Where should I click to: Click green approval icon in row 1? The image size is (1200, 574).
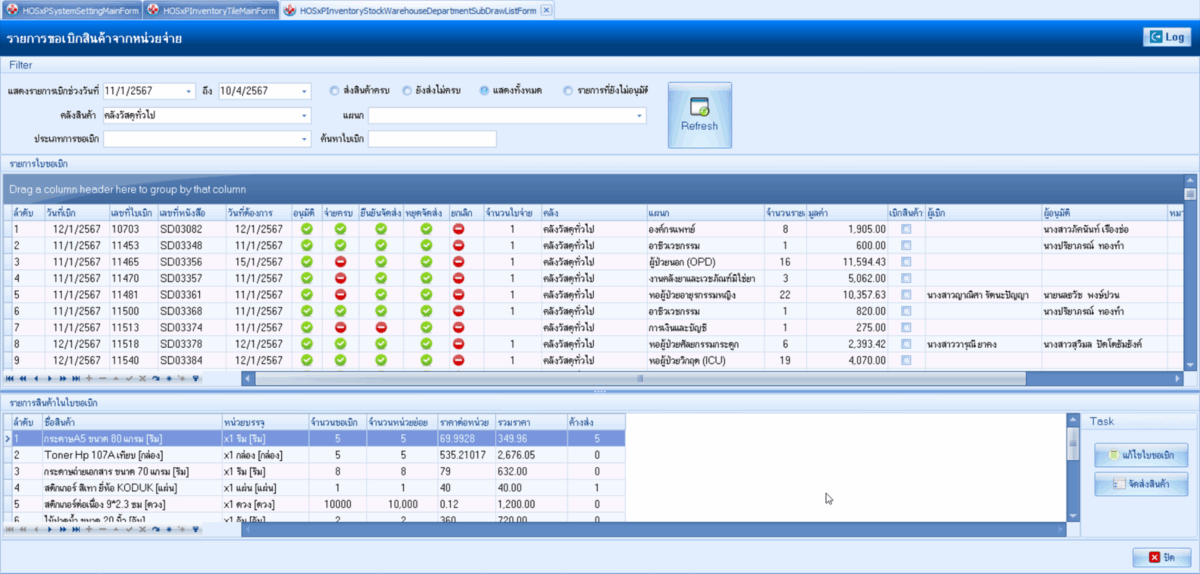307,229
